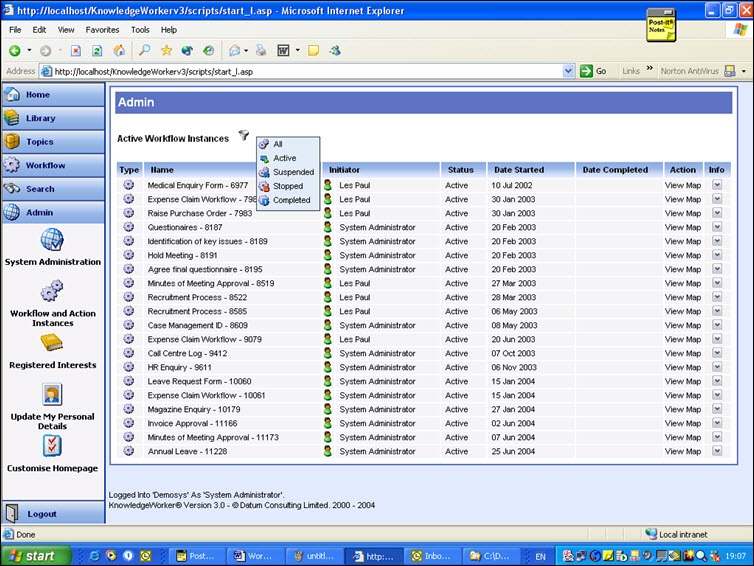This screenshot has height=566, width=754.
Task: Click the Refresh page toolbar icon
Action: coord(97,50)
